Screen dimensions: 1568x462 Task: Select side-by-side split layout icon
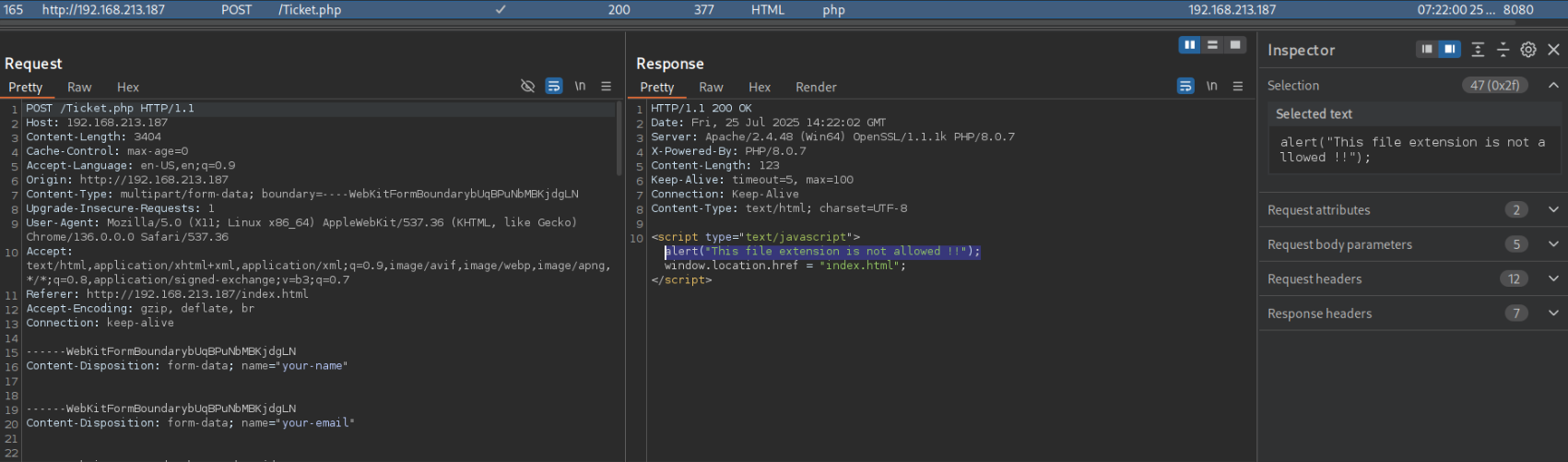[1190, 44]
